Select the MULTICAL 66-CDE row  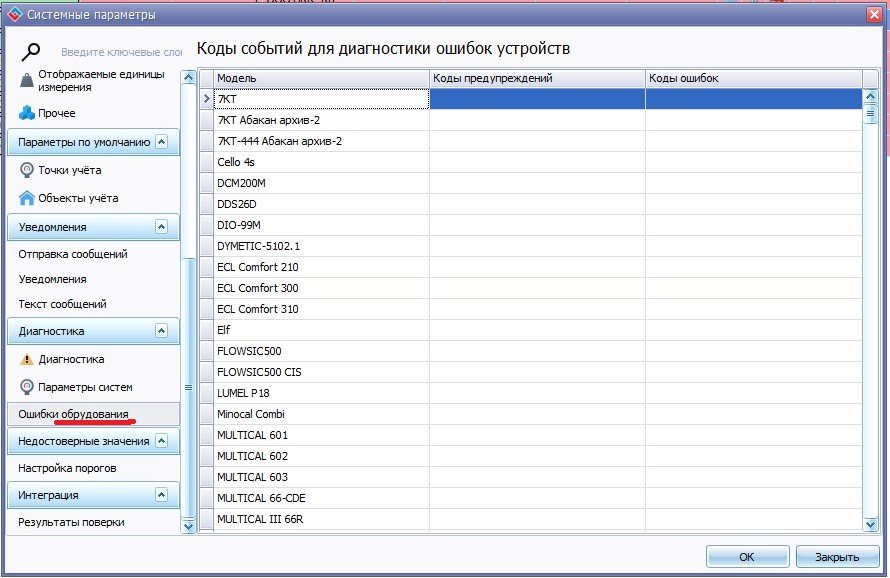click(x=531, y=498)
